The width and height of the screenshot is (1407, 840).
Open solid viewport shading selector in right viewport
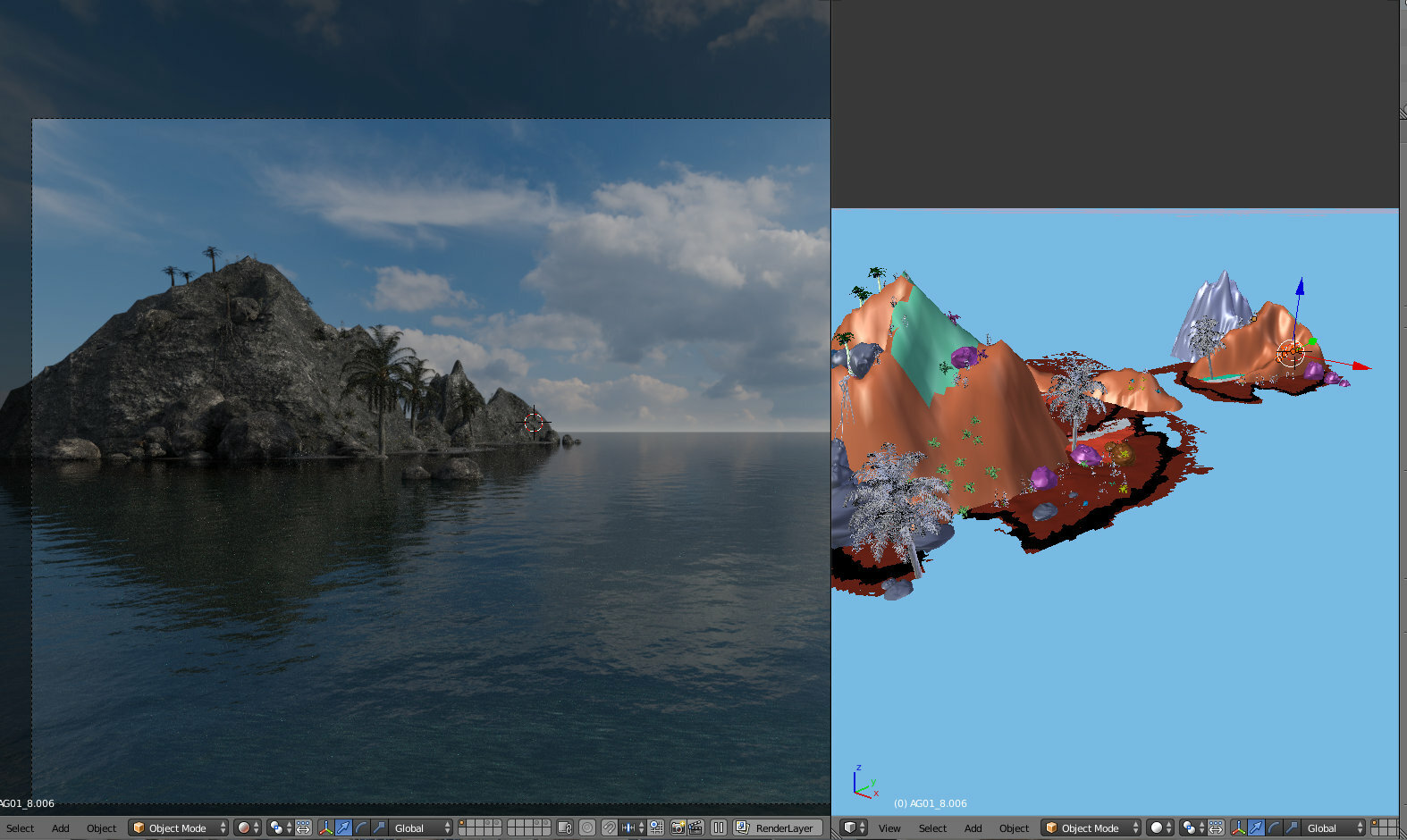tap(1160, 828)
